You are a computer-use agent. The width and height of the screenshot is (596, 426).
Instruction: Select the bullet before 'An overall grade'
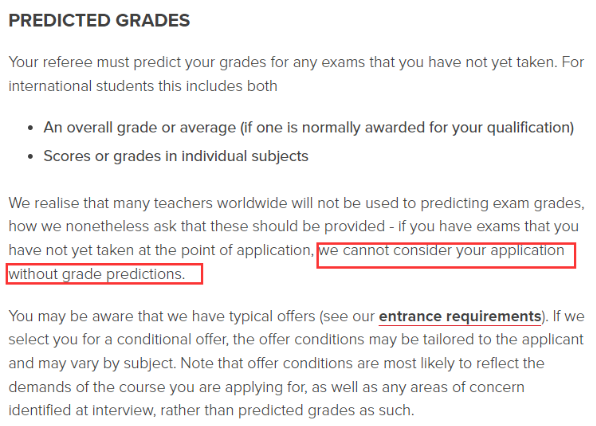[x=31, y=128]
